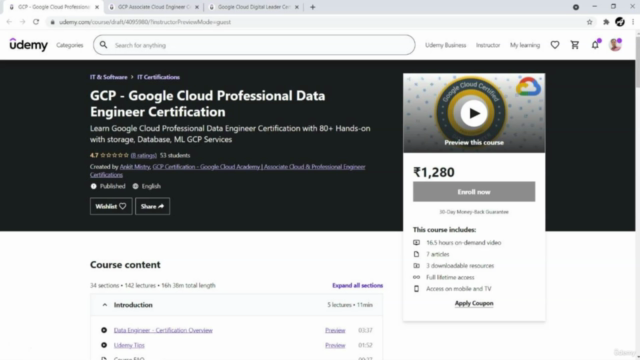Switch to the GCP Associate Cloud Engineer tab
The width and height of the screenshot is (640, 360).
(153, 7)
